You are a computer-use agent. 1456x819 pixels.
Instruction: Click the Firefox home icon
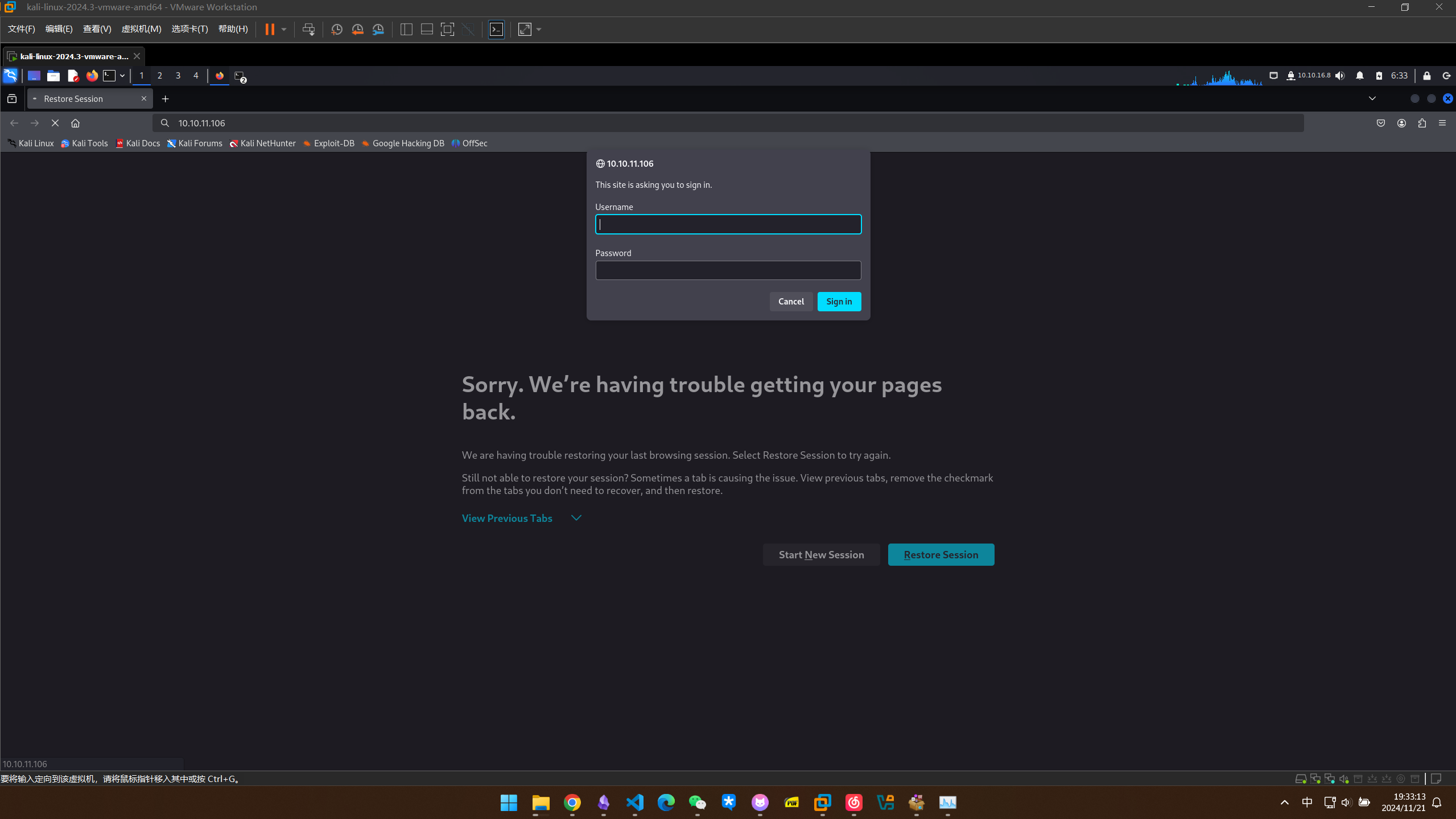tap(75, 123)
